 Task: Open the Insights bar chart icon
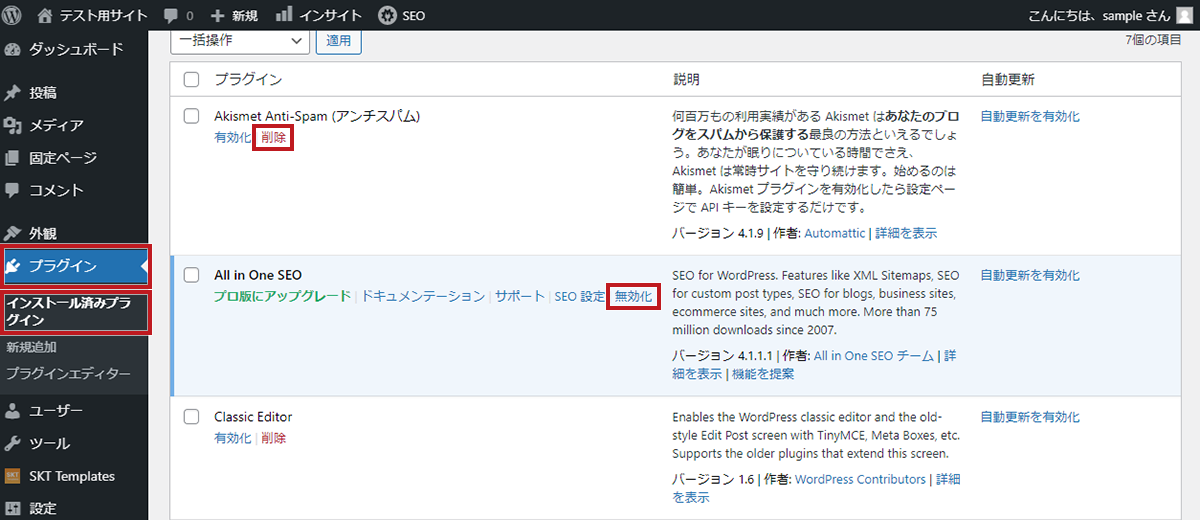click(x=284, y=15)
